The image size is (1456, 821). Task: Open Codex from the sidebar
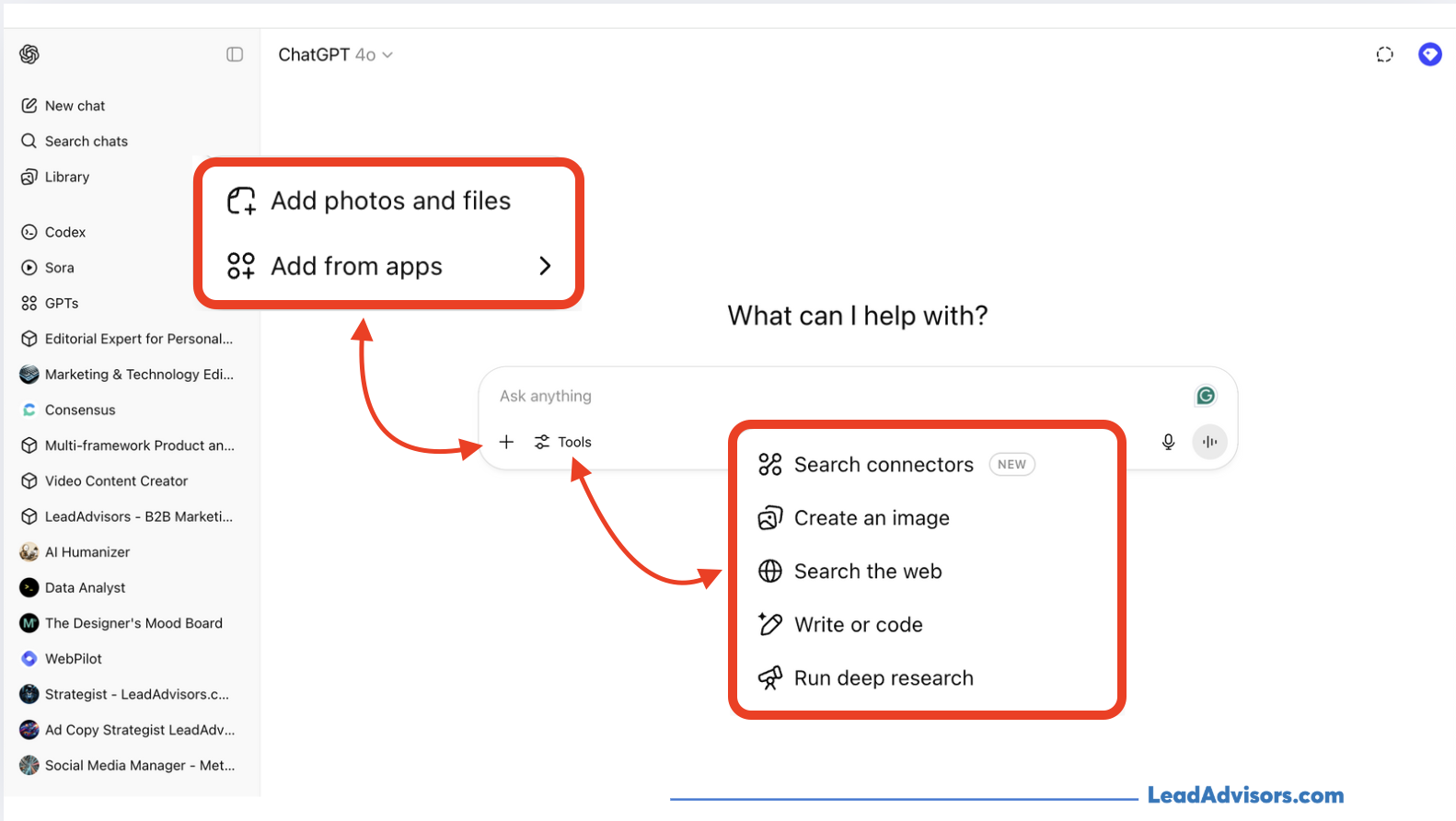[53, 232]
